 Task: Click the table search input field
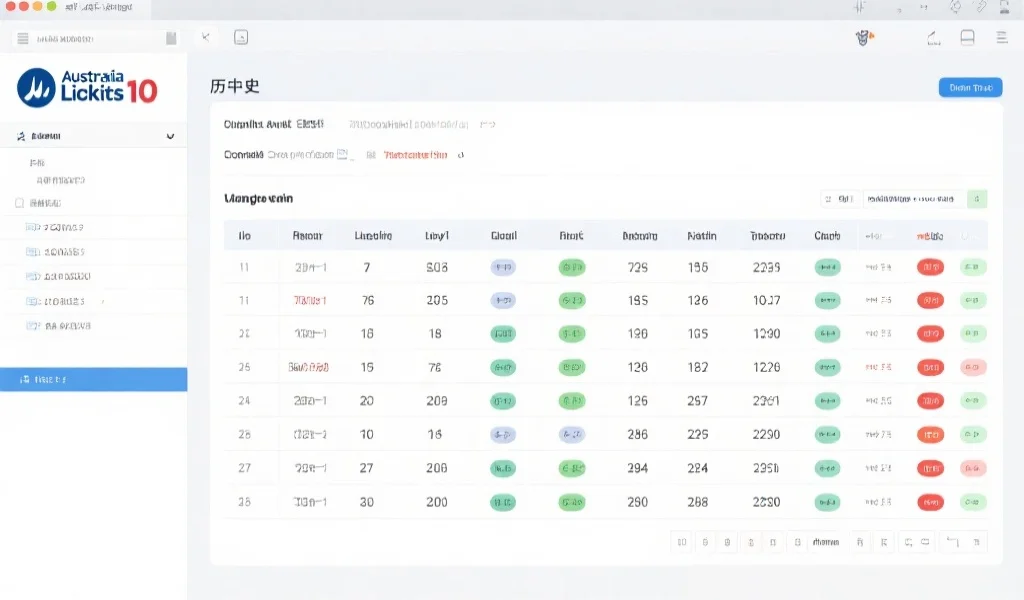[914, 199]
